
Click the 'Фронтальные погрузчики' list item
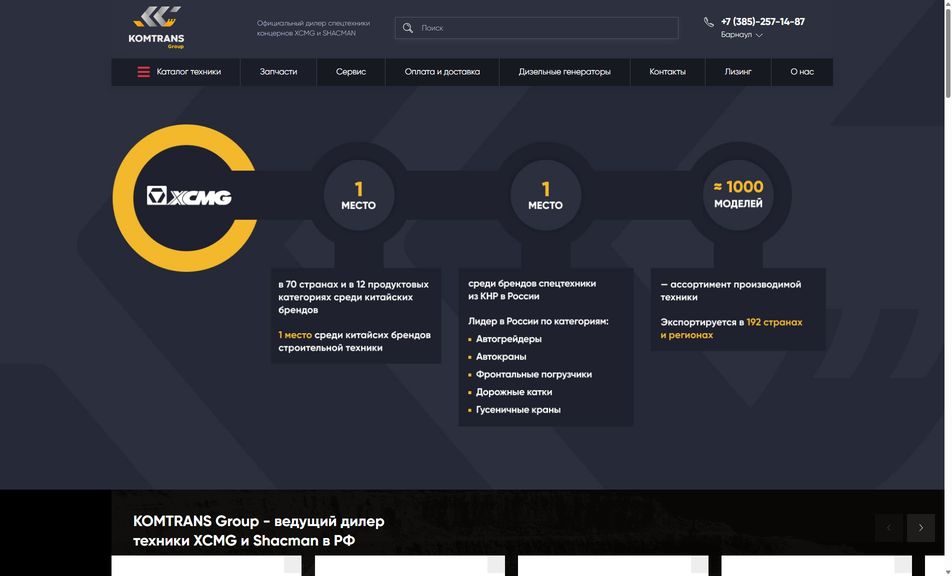534,374
